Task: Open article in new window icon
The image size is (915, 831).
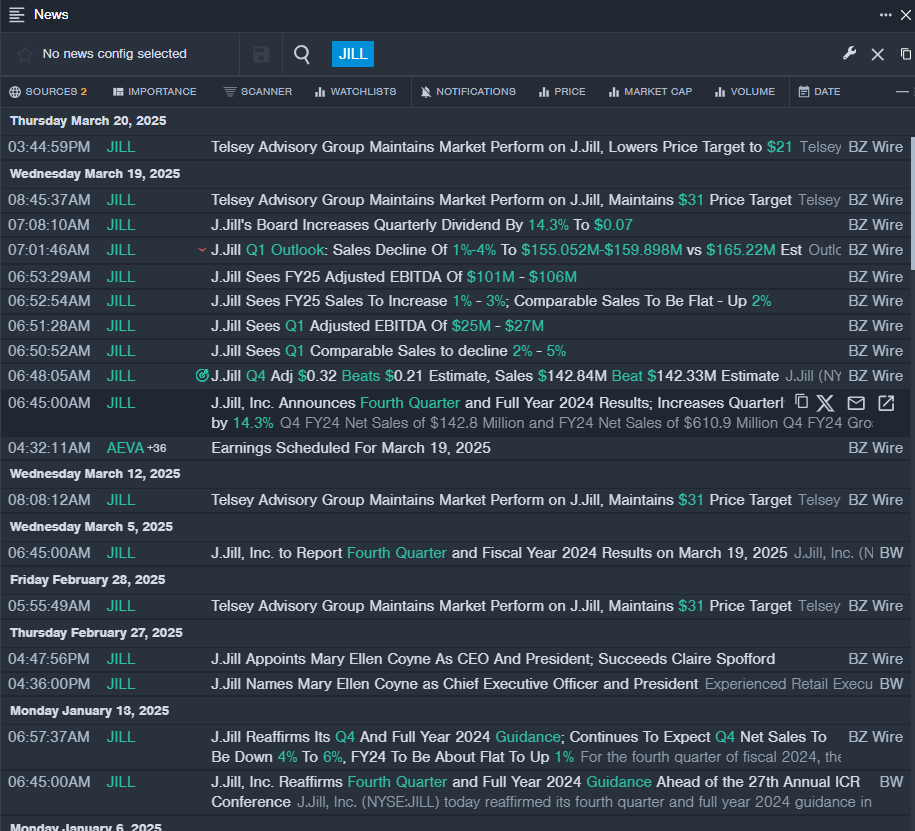Action: pos(886,402)
